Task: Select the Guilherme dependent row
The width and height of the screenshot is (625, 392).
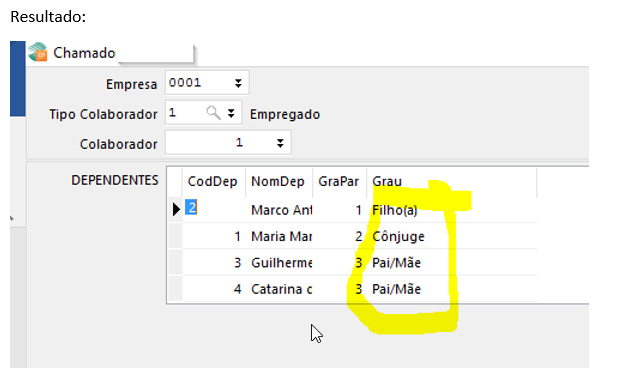Action: [x=360, y=262]
